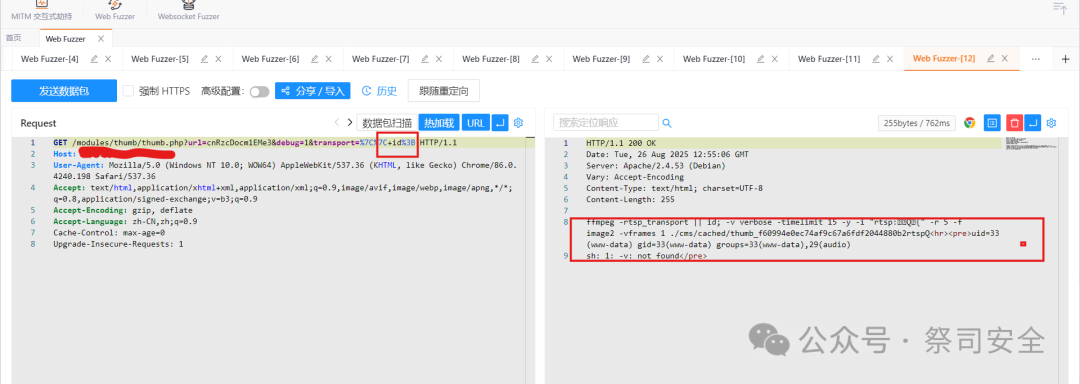Image resolution: width=1080 pixels, height=384 pixels.
Task: Rename Web Fuzzer-[8] via its pencil icon
Action: coord(534,59)
